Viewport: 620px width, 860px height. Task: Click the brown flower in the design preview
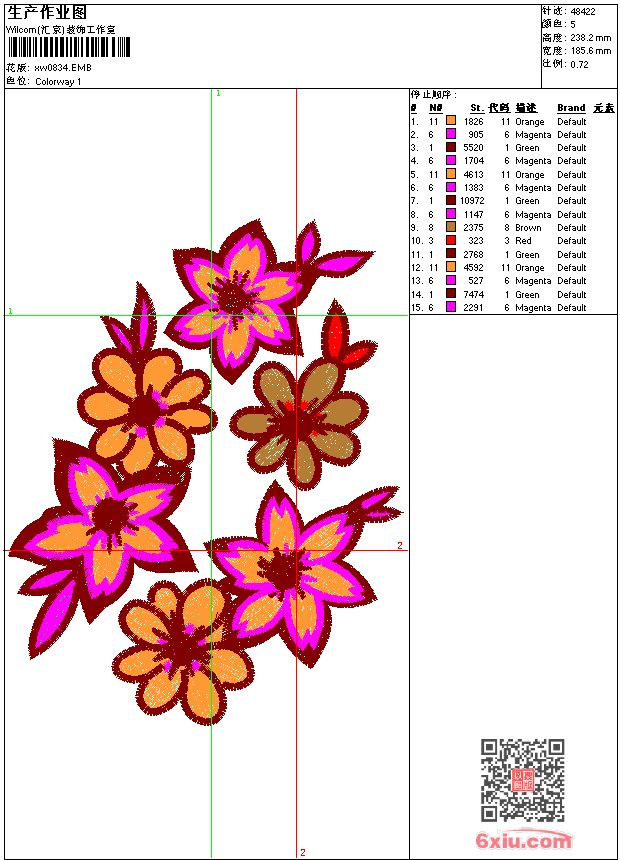tap(299, 422)
